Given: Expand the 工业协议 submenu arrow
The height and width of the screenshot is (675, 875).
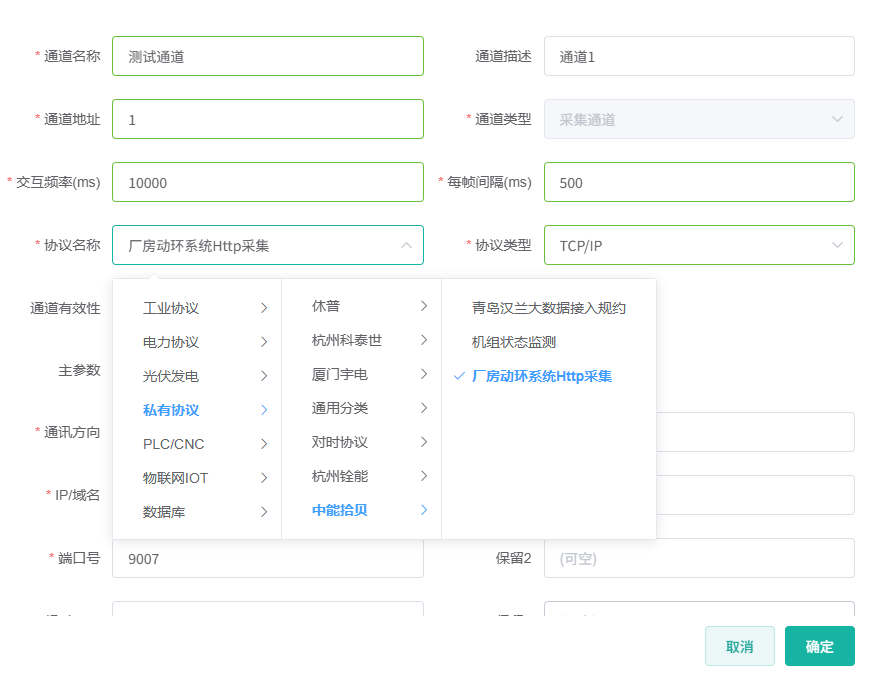Looking at the screenshot, I should point(264,308).
